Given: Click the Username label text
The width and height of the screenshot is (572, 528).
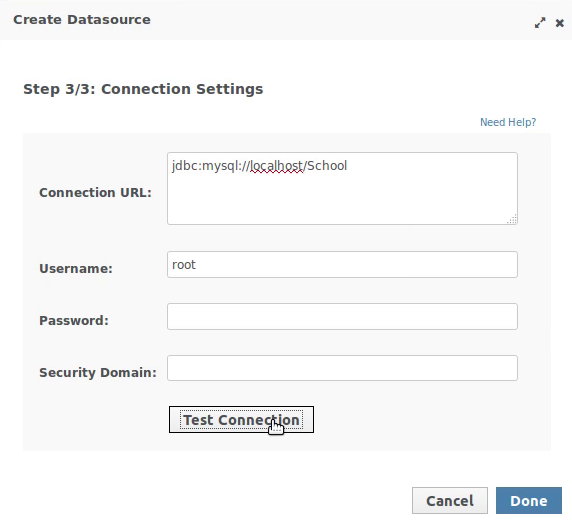Looking at the screenshot, I should [x=76, y=269].
